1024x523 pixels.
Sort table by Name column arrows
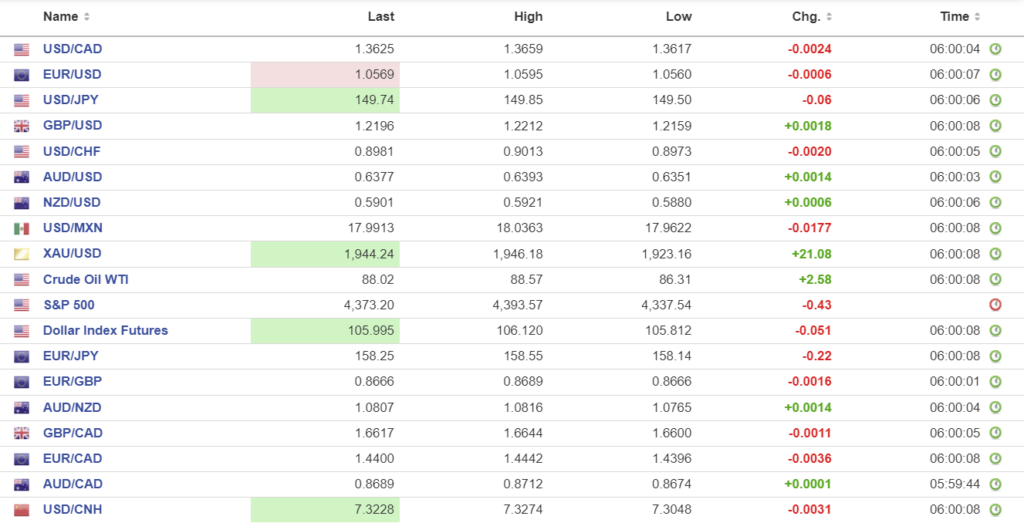[x=86, y=17]
